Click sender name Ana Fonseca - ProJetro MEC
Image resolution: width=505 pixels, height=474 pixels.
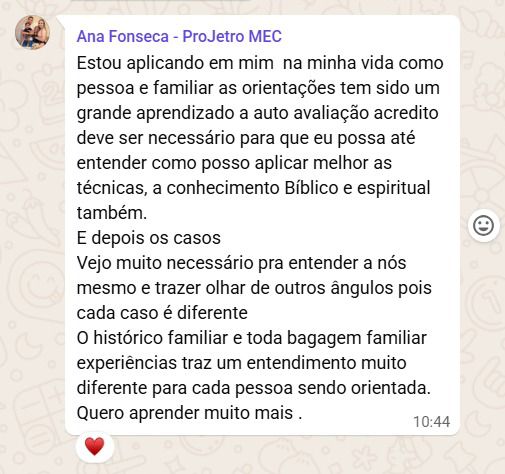click(x=179, y=36)
